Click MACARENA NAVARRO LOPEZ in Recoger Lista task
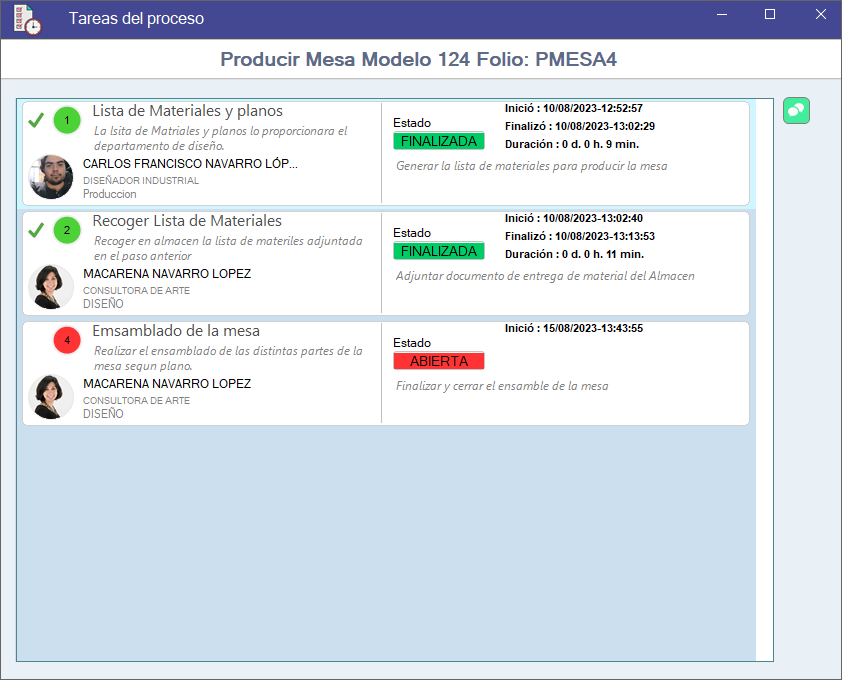842x680 pixels. (x=167, y=274)
